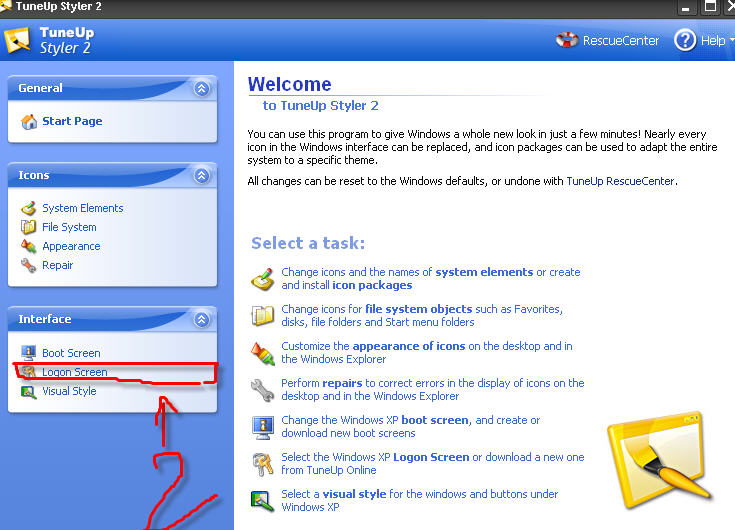The image size is (735, 530).
Task: Collapse the General panel
Action: coord(202,88)
